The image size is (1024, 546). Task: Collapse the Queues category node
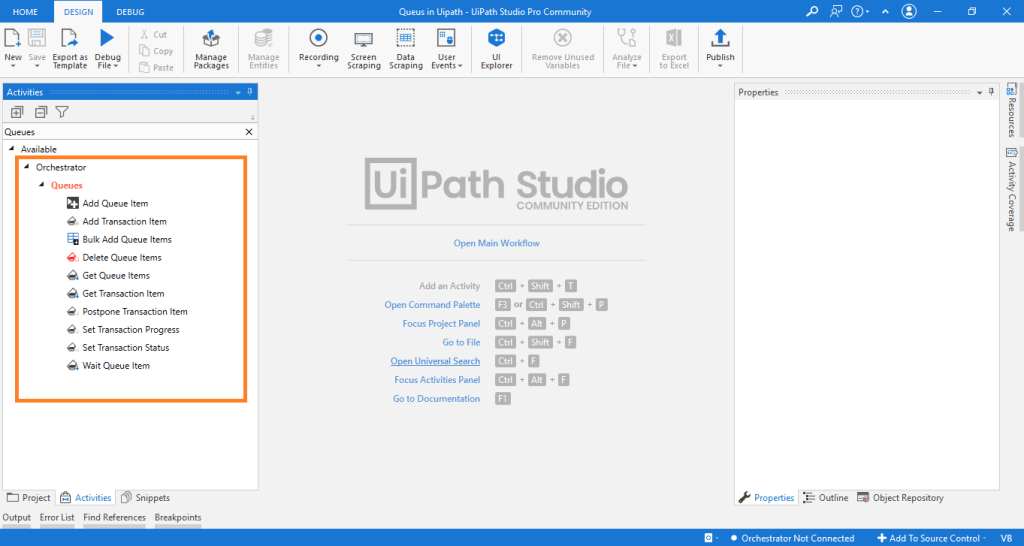[42, 186]
